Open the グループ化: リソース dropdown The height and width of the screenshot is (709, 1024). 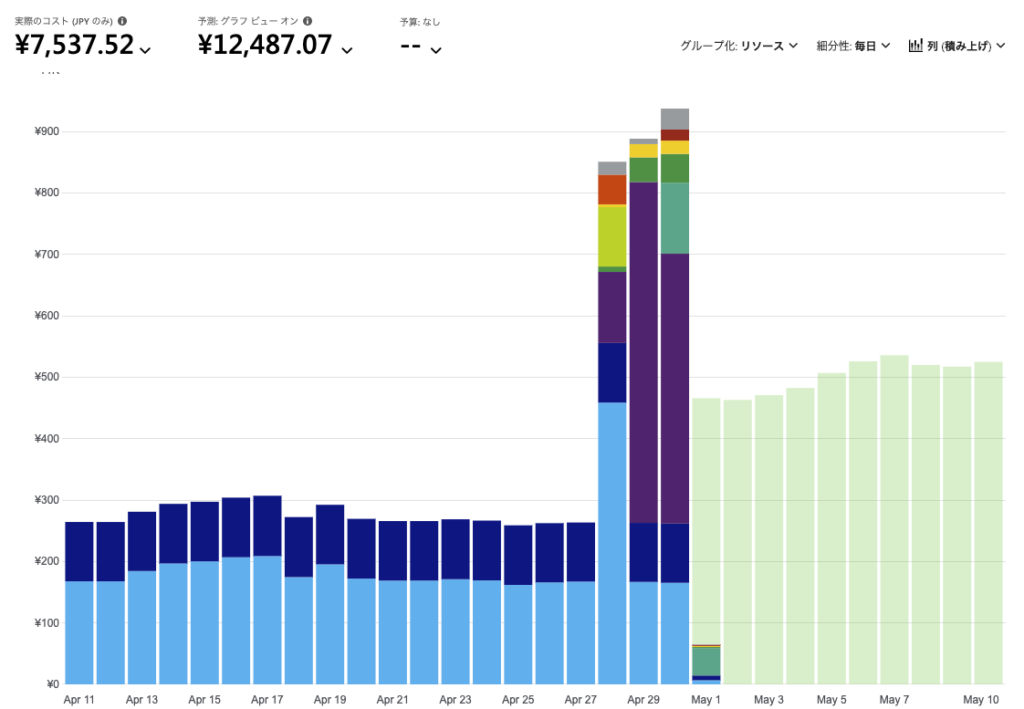click(x=738, y=45)
